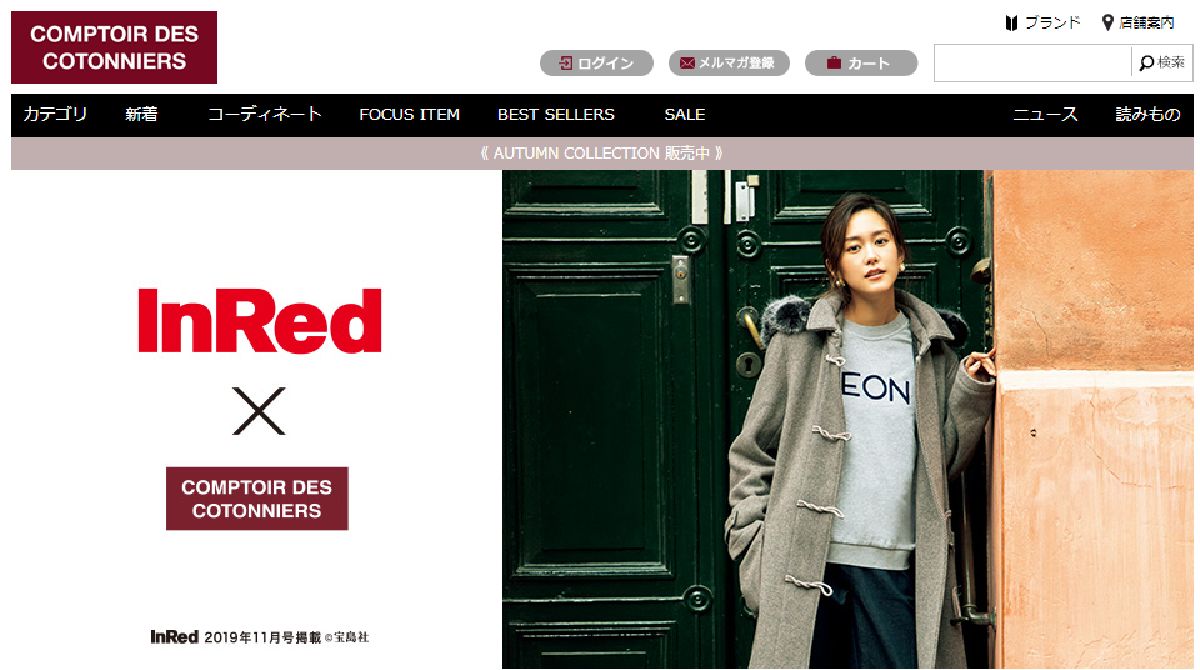The width and height of the screenshot is (1200, 670).
Task: Open the カート cart button
Action: point(861,63)
